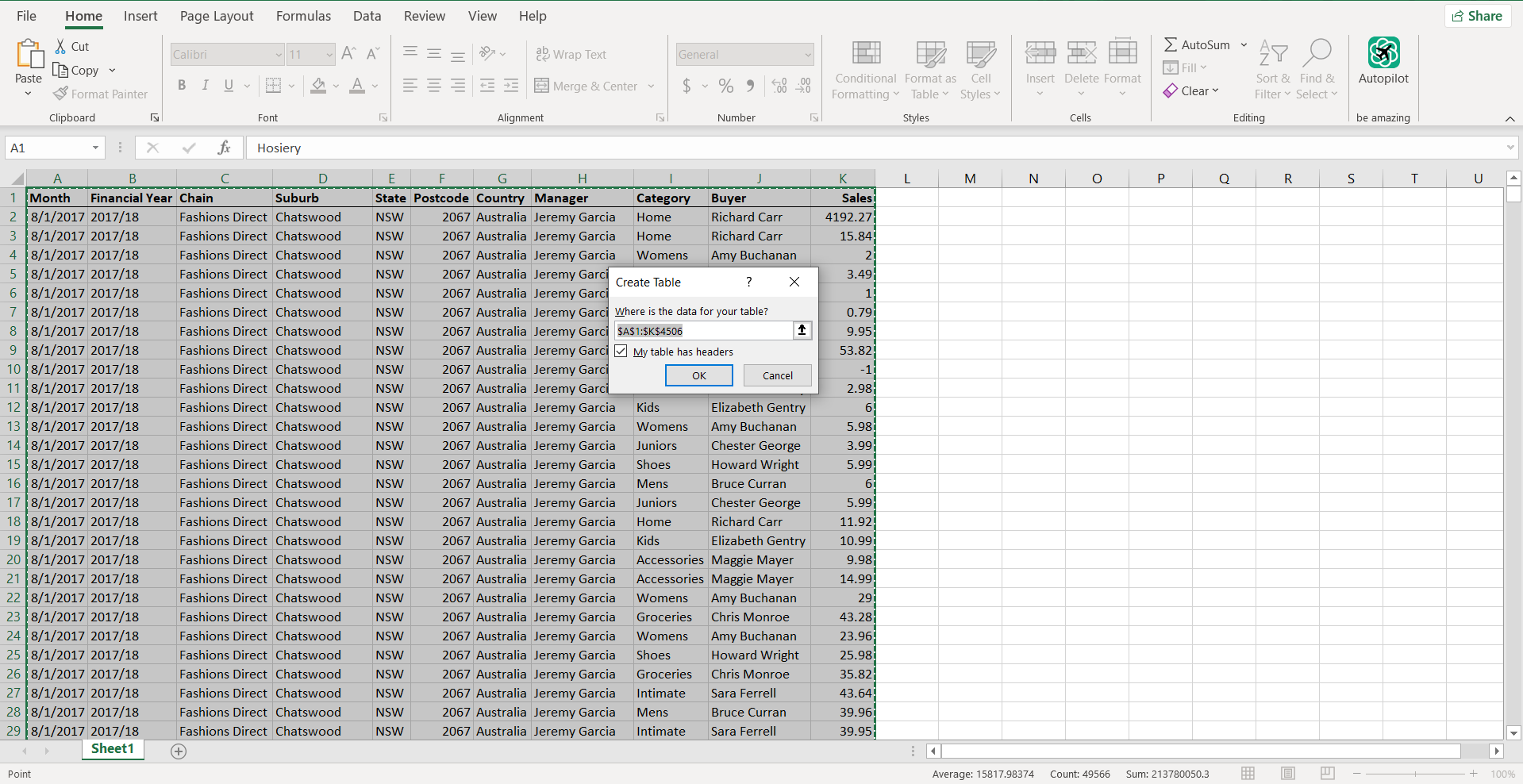This screenshot has width=1523, height=784.
Task: Click the collapse range selector arrow icon
Action: 802,330
